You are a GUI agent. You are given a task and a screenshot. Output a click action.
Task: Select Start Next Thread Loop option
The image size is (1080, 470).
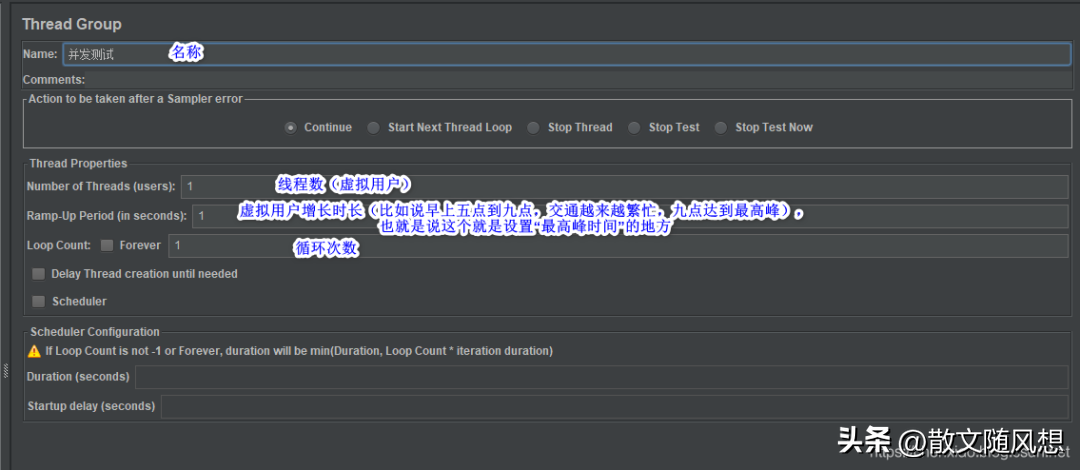pyautogui.click(x=373, y=128)
